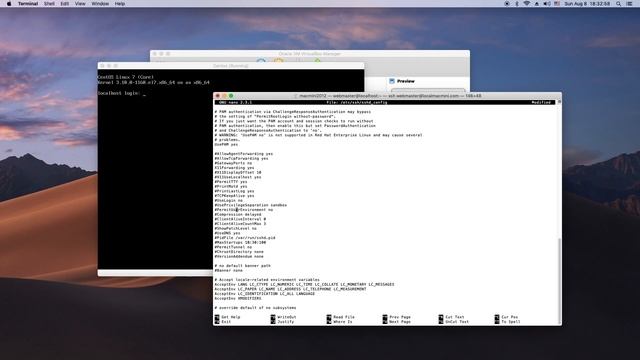Click the Get Help shortcut in nano

[x=228, y=317]
